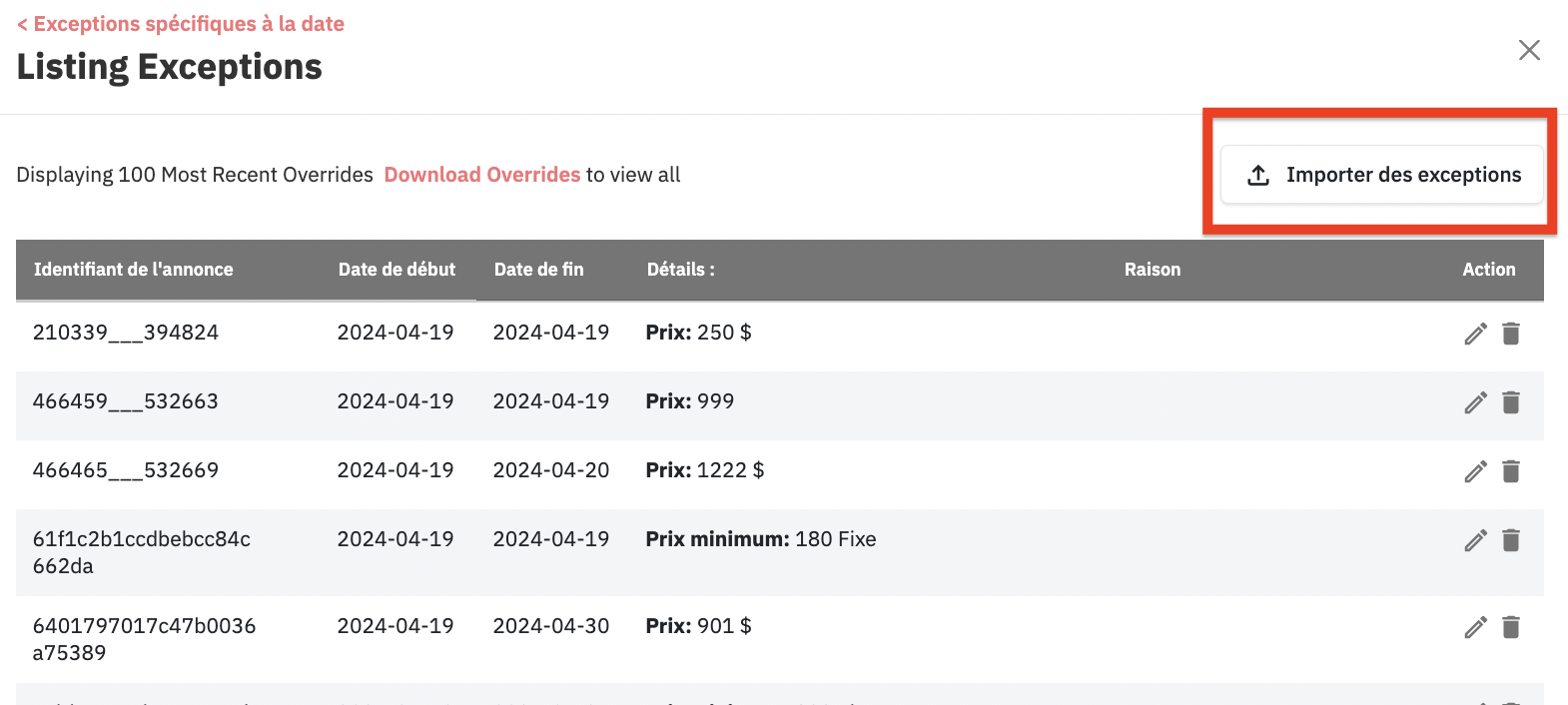Delete the 466465___532669 exception row
This screenshot has height=705, width=1568.
click(x=1511, y=471)
